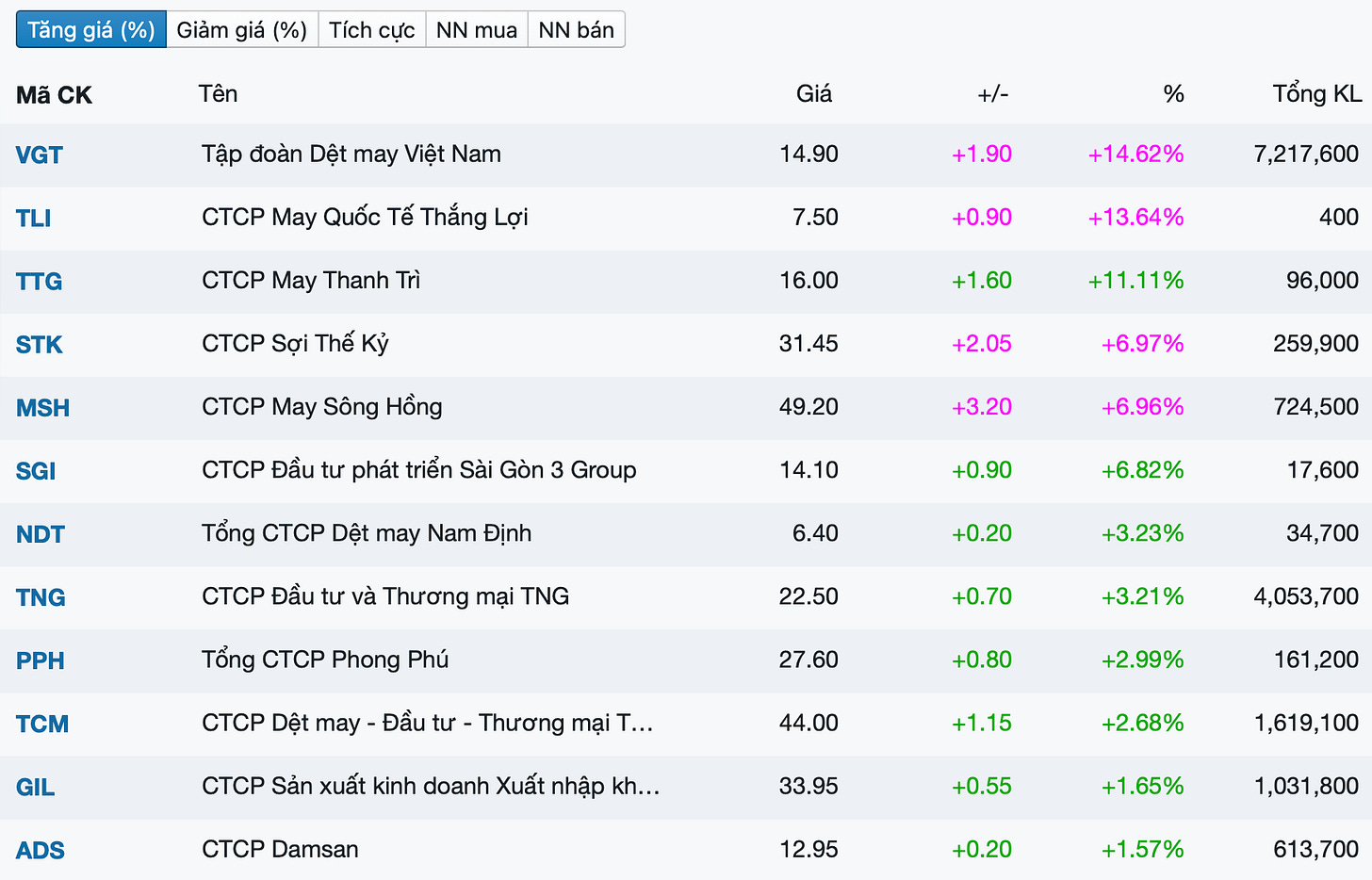Screen dimensions: 1372x880
Task: Click the +0.55 change in GIL row
Action: click(982, 786)
